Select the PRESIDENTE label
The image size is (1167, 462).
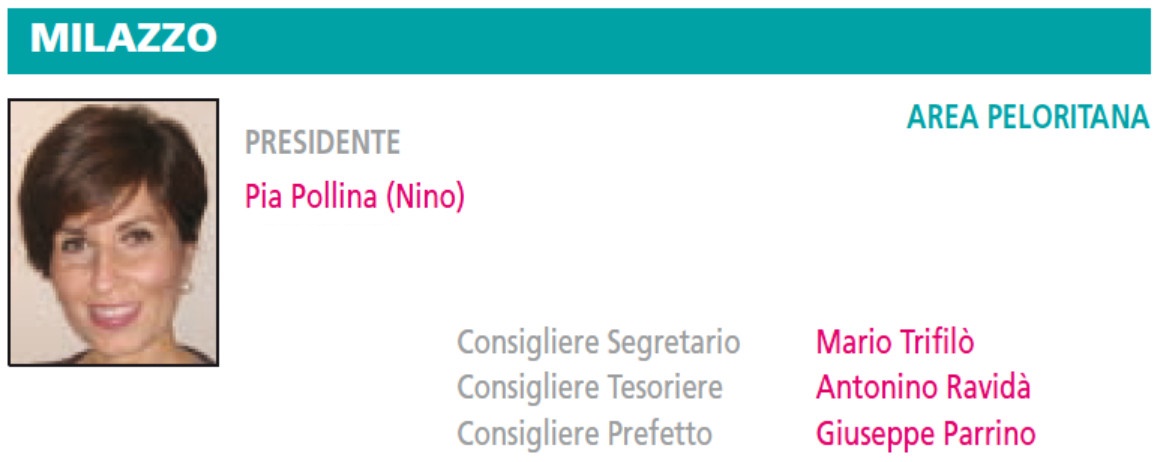click(322, 143)
